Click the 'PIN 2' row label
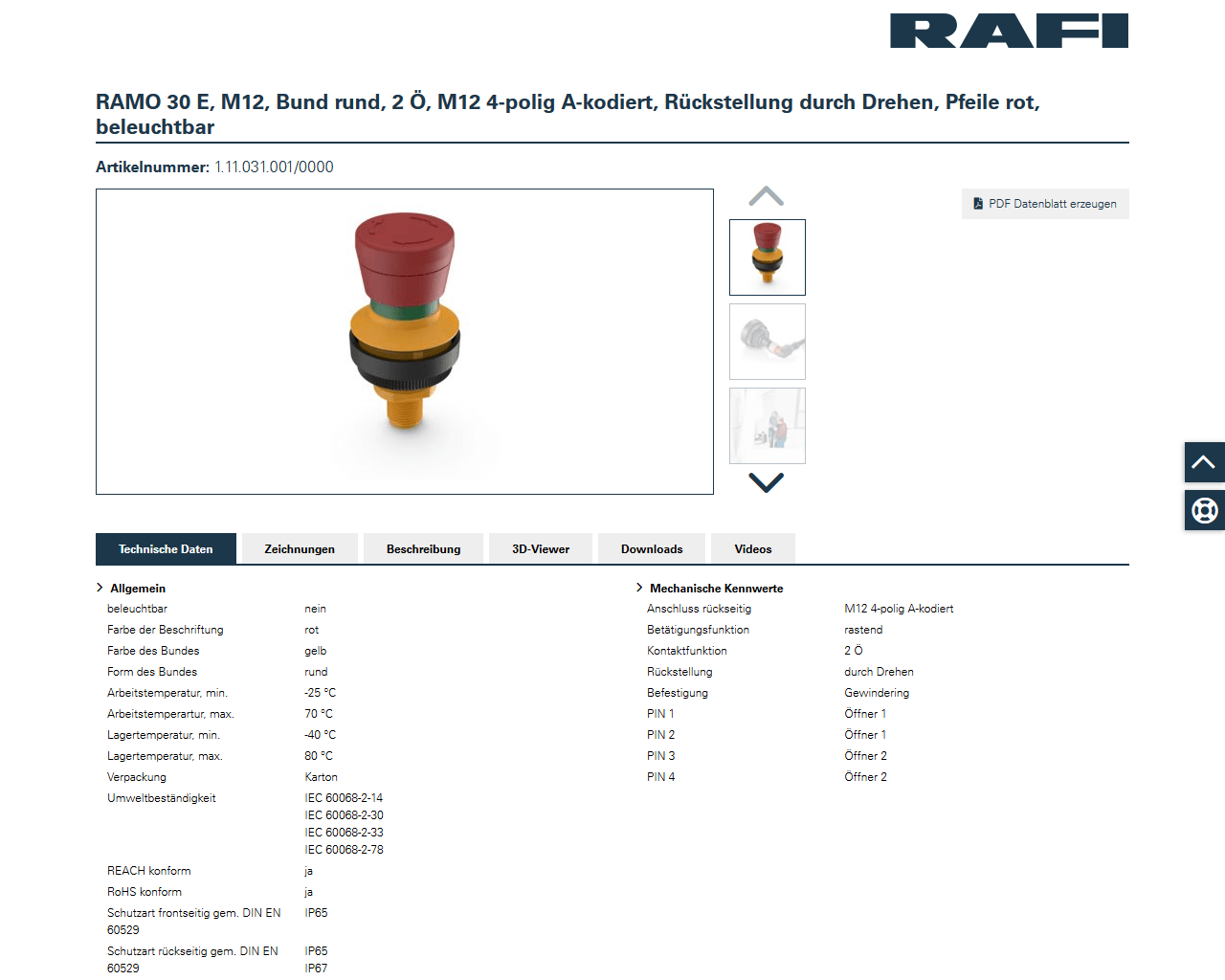Image resolution: width=1225 pixels, height=980 pixels. [660, 735]
